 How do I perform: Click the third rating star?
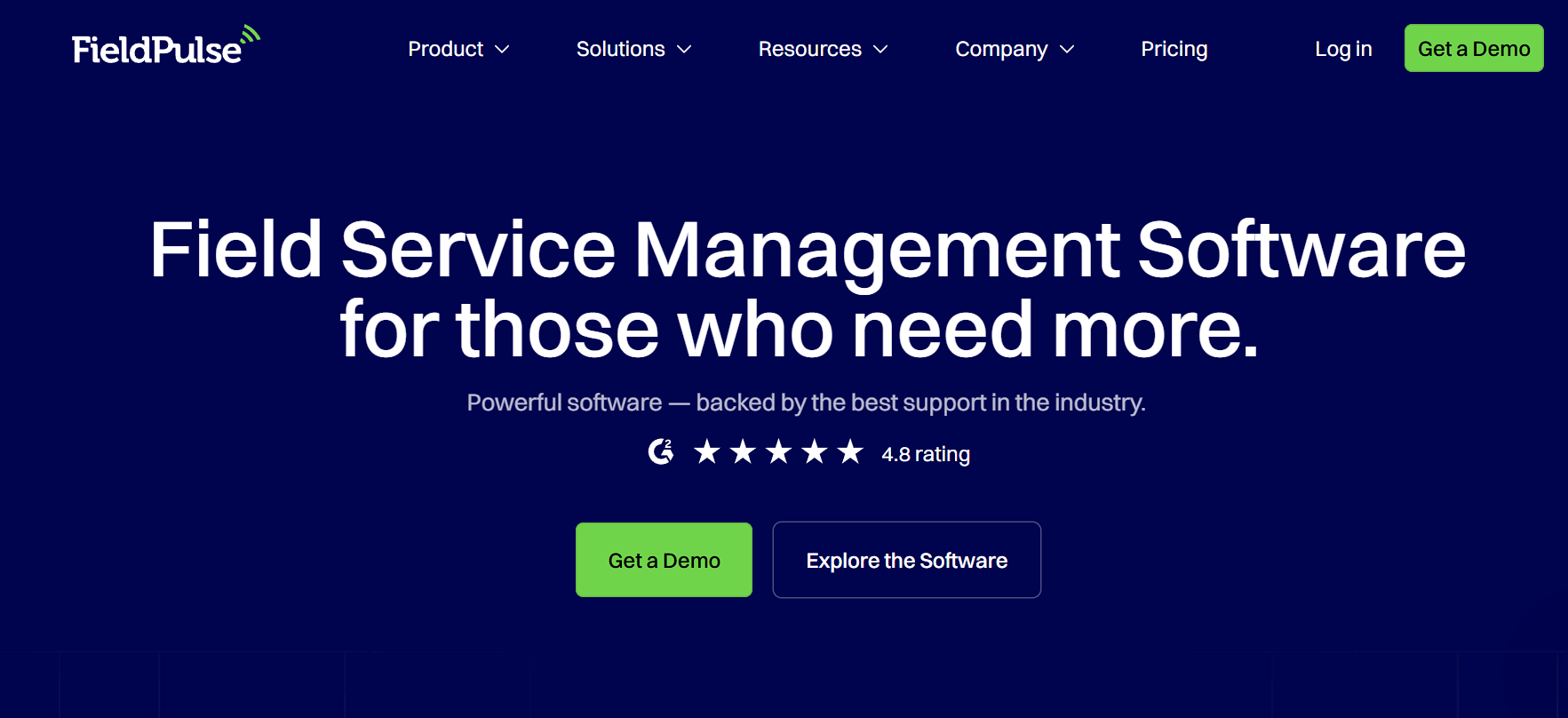[x=779, y=452]
